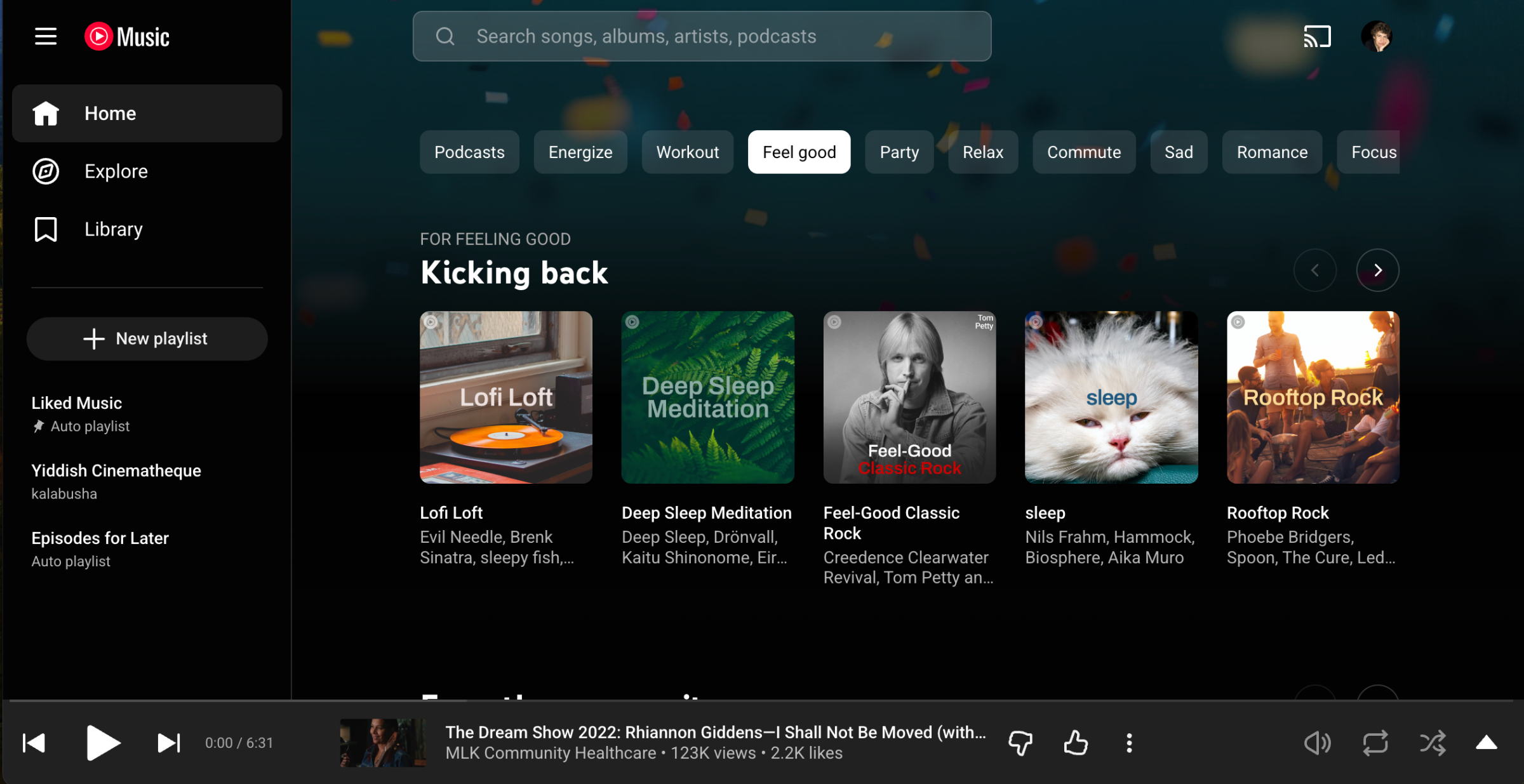Open the YouTube Music home logo
This screenshot has height=784, width=1524.
(126, 36)
